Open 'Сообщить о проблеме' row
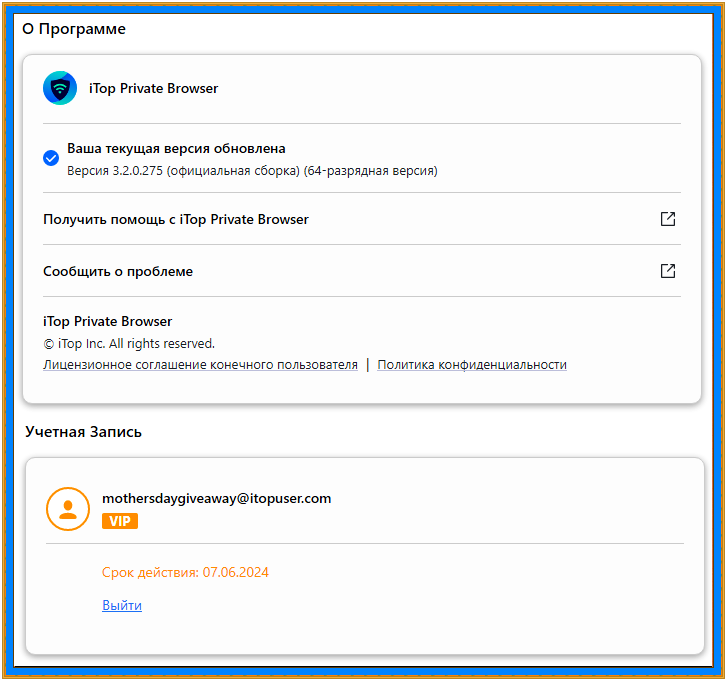This screenshot has height=680, width=726. [x=362, y=271]
